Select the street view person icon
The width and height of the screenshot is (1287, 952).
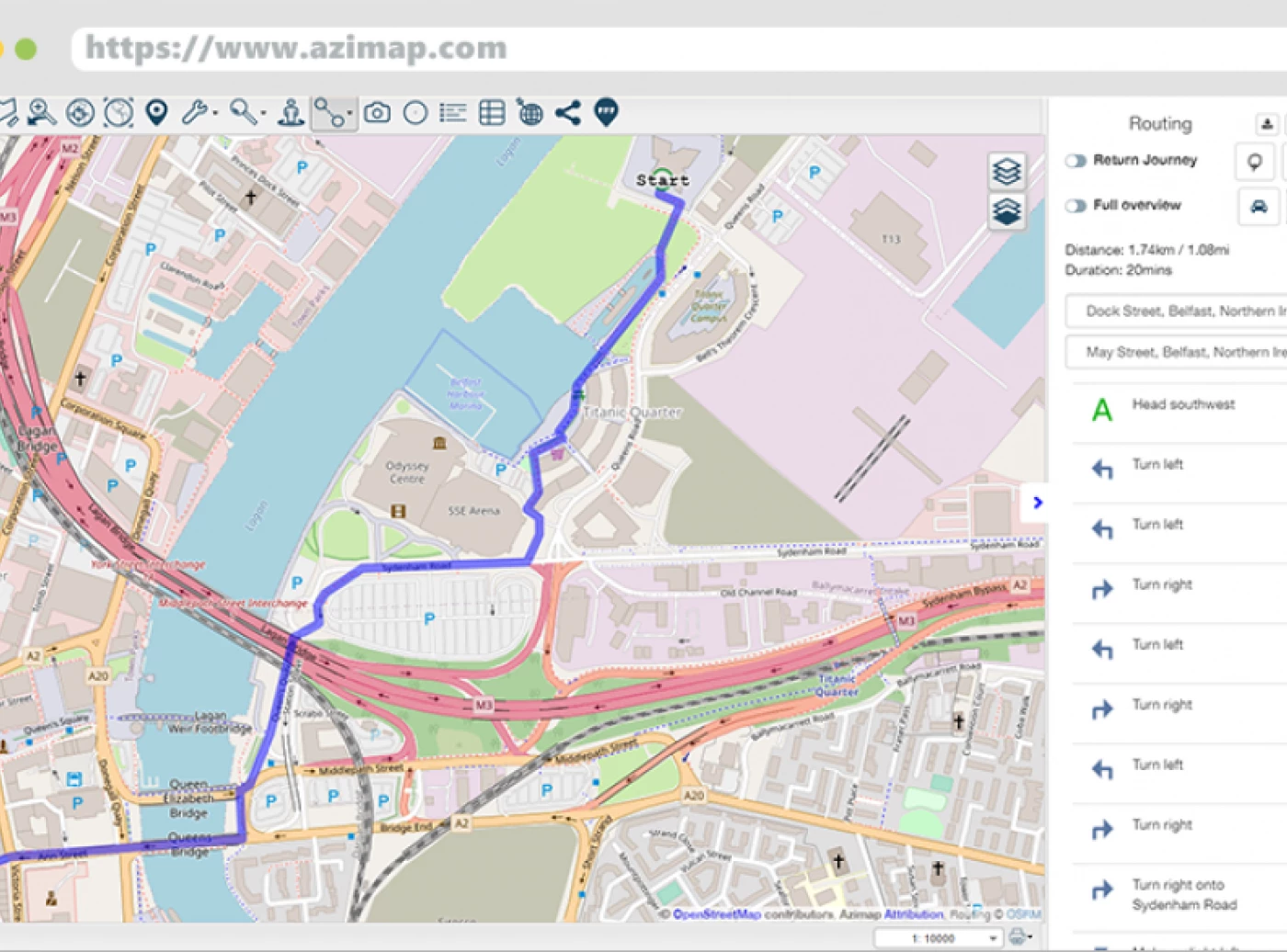tap(290, 113)
